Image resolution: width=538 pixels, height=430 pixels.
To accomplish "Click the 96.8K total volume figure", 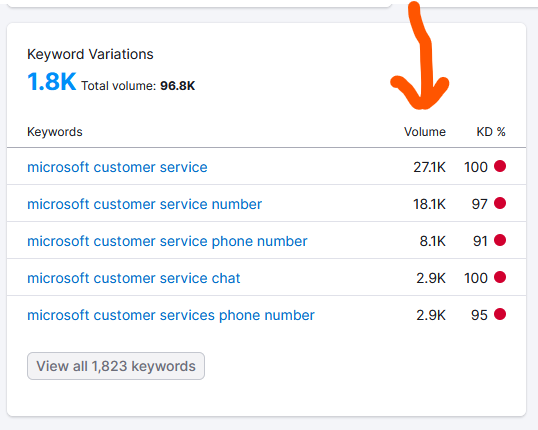I will (x=177, y=85).
